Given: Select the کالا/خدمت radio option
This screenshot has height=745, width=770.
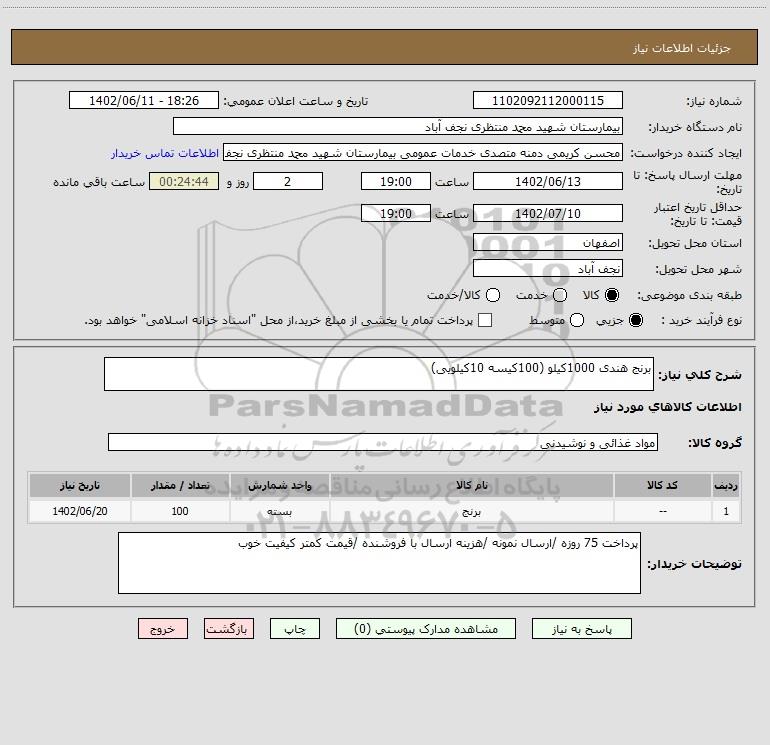Looking at the screenshot, I should tap(493, 295).
